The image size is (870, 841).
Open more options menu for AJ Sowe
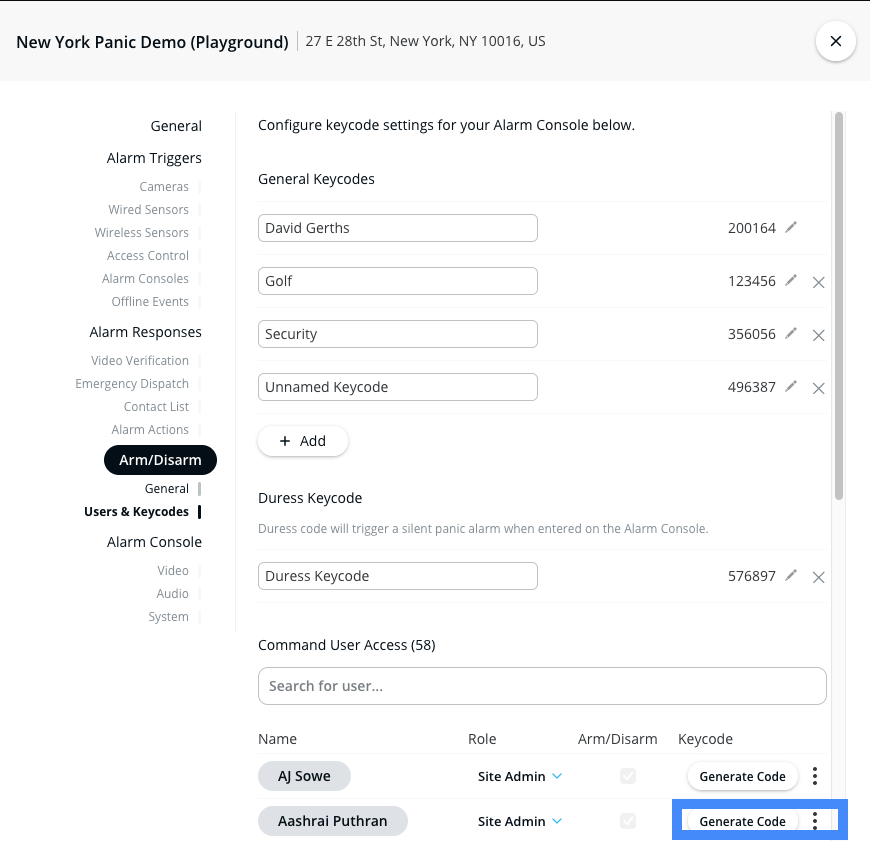[815, 776]
